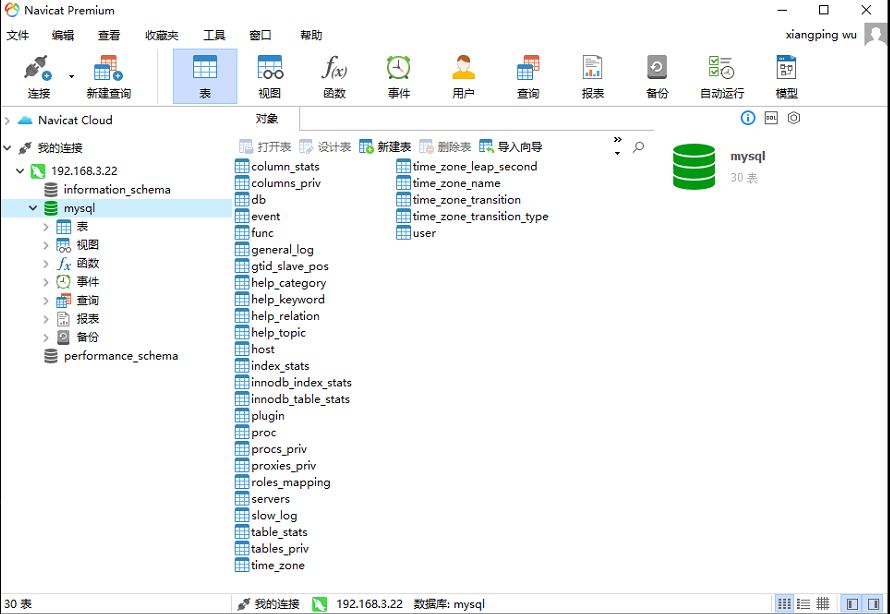Open the 查询 queries toolbar icon

click(x=528, y=77)
